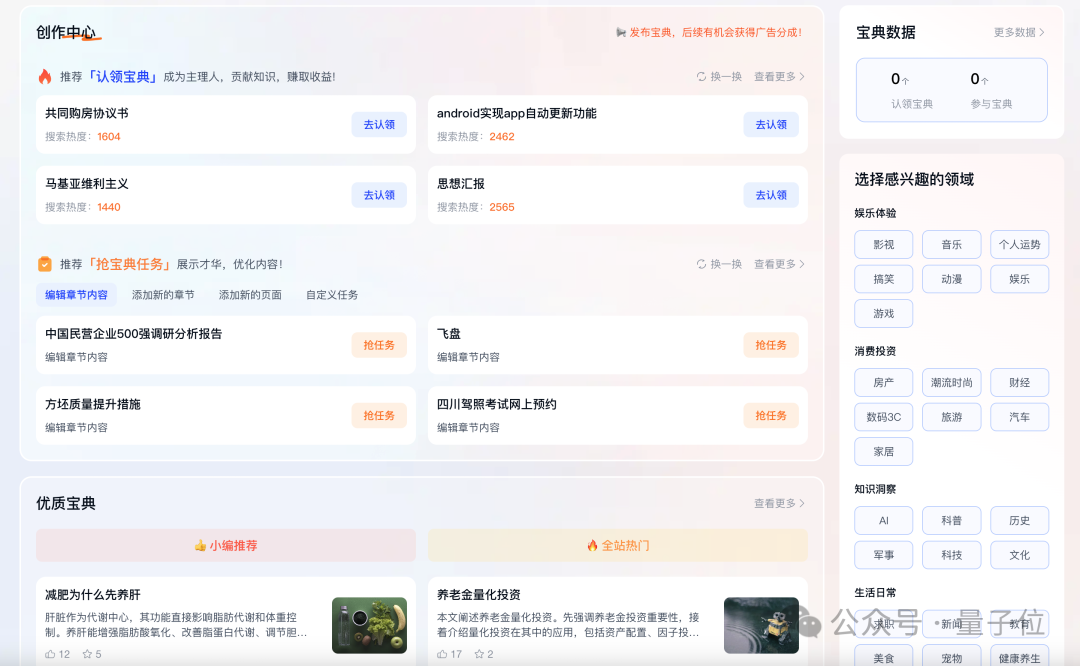Click 去认领 for 马基亚维利主义

pyautogui.click(x=379, y=195)
